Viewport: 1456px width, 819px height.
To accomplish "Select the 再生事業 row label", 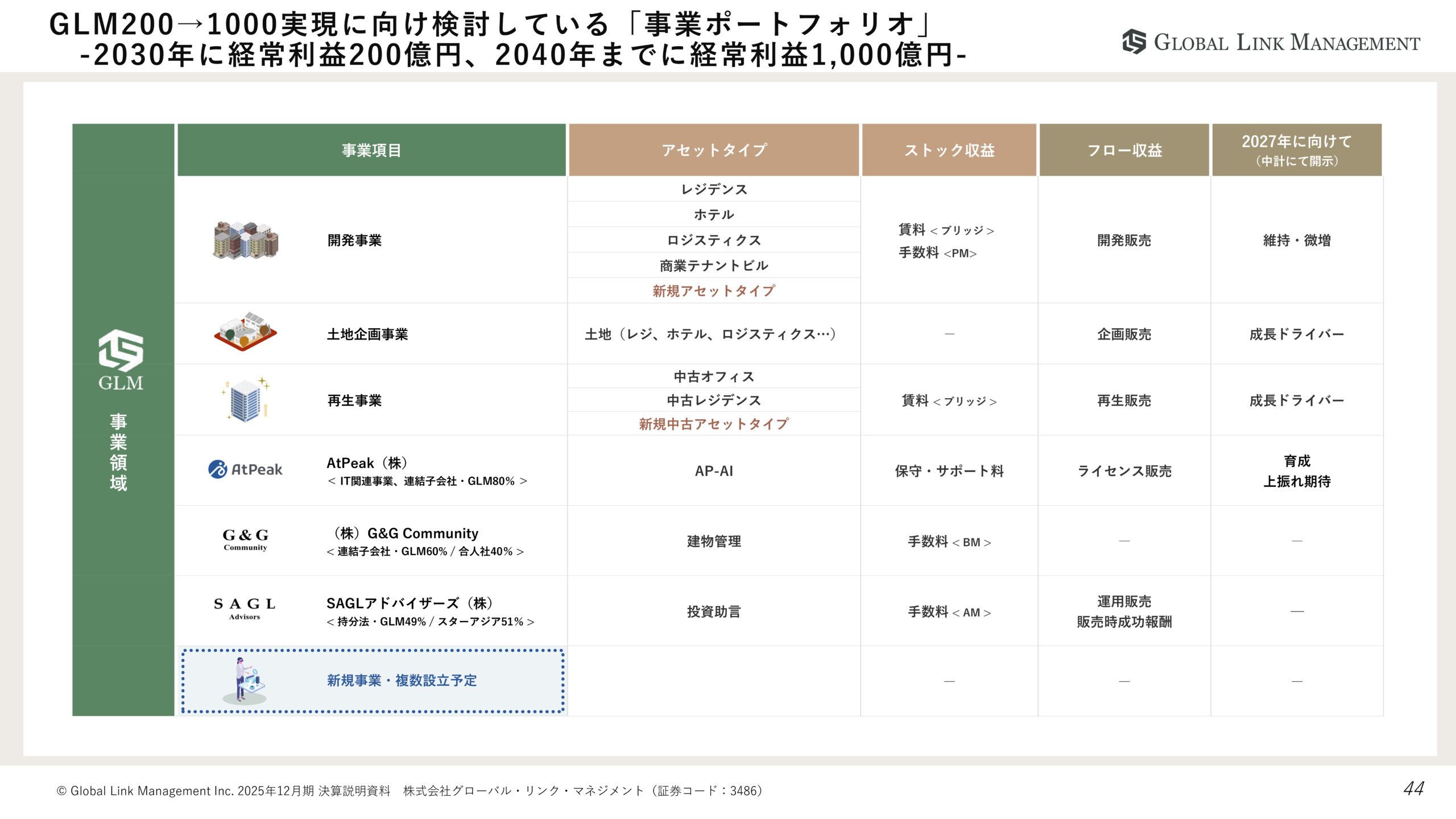I will pyautogui.click(x=354, y=400).
